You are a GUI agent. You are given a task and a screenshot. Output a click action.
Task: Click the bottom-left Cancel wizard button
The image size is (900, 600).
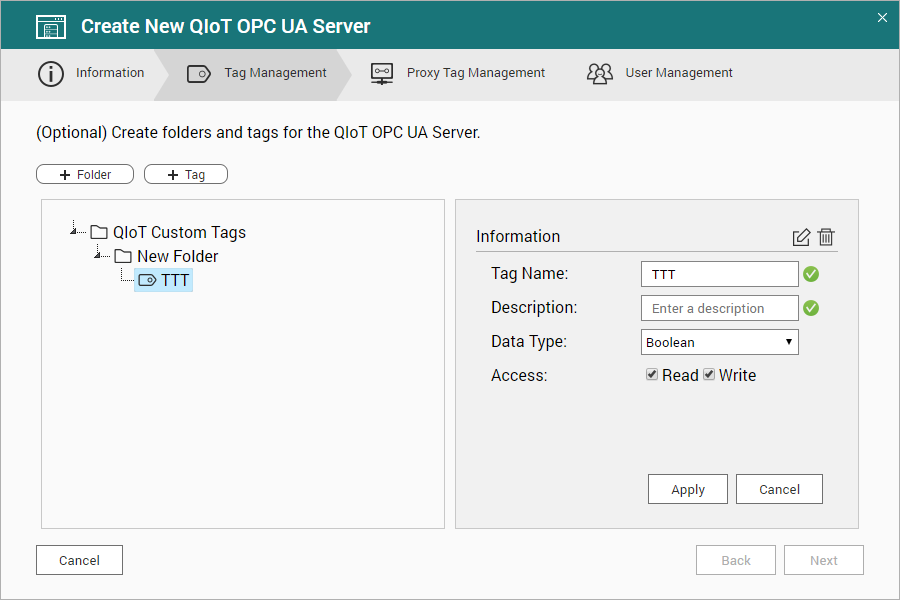(x=79, y=560)
